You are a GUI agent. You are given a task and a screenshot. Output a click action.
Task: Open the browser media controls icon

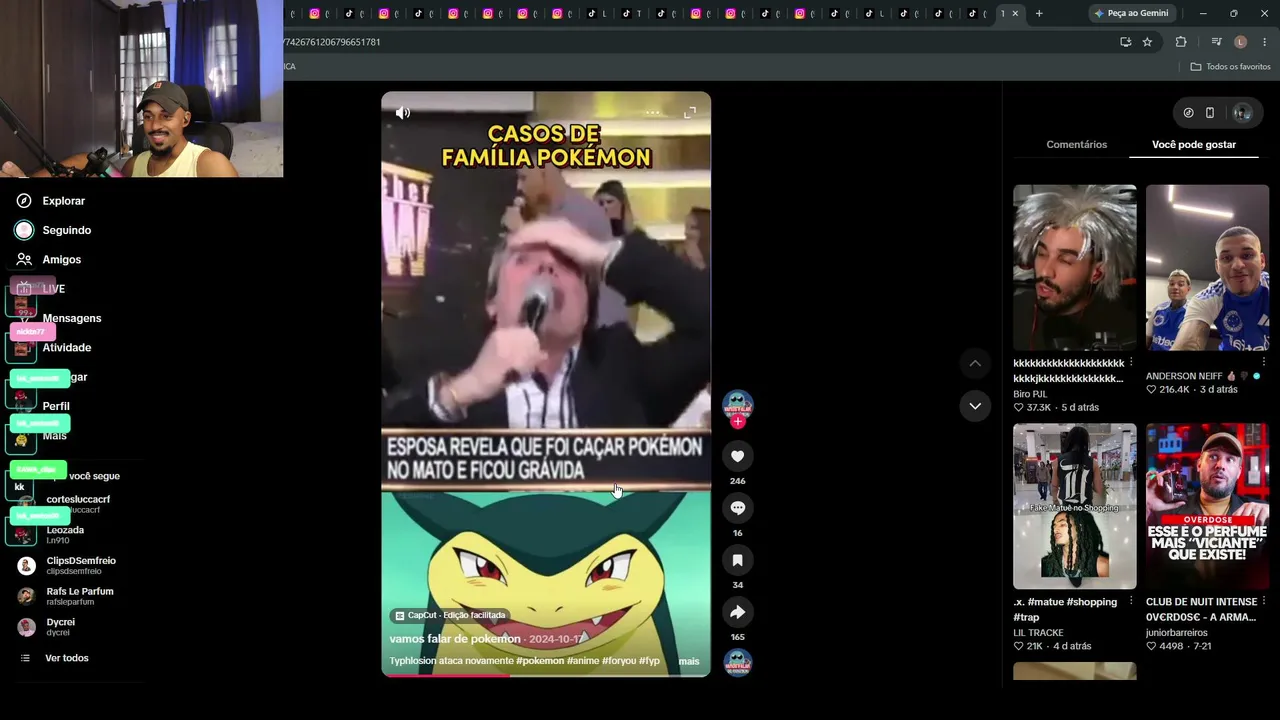[x=1216, y=42]
